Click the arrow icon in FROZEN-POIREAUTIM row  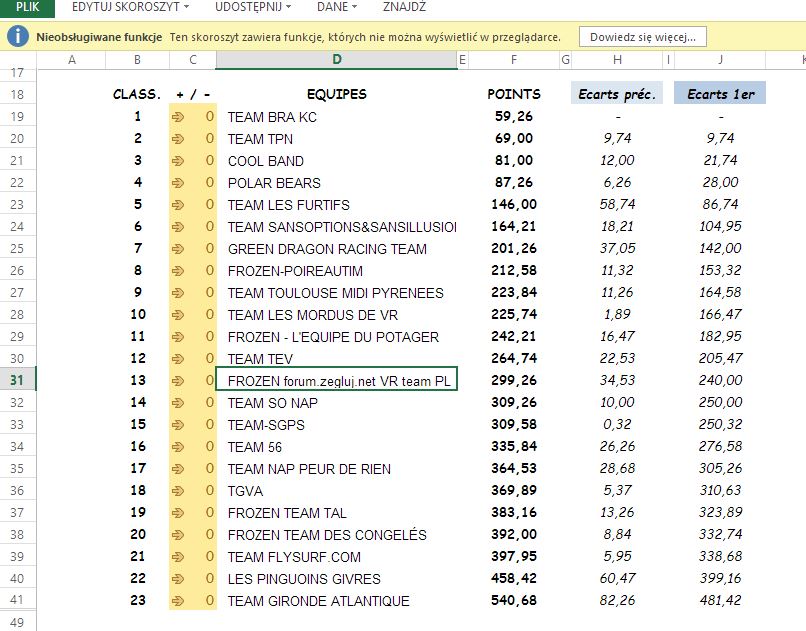(x=178, y=271)
